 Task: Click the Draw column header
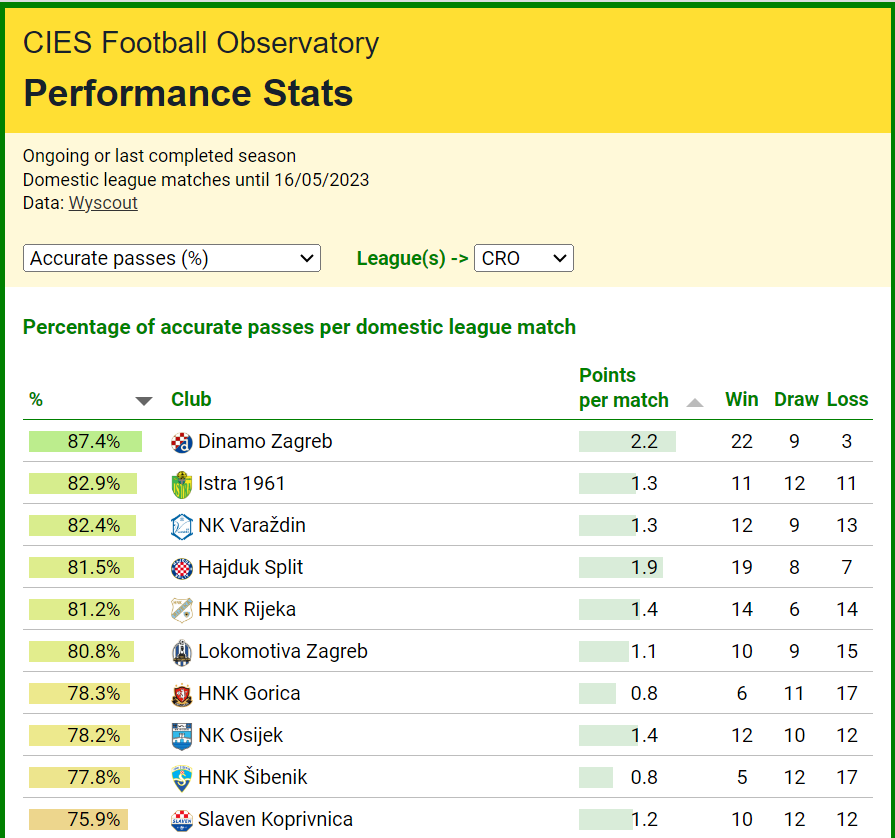796,399
